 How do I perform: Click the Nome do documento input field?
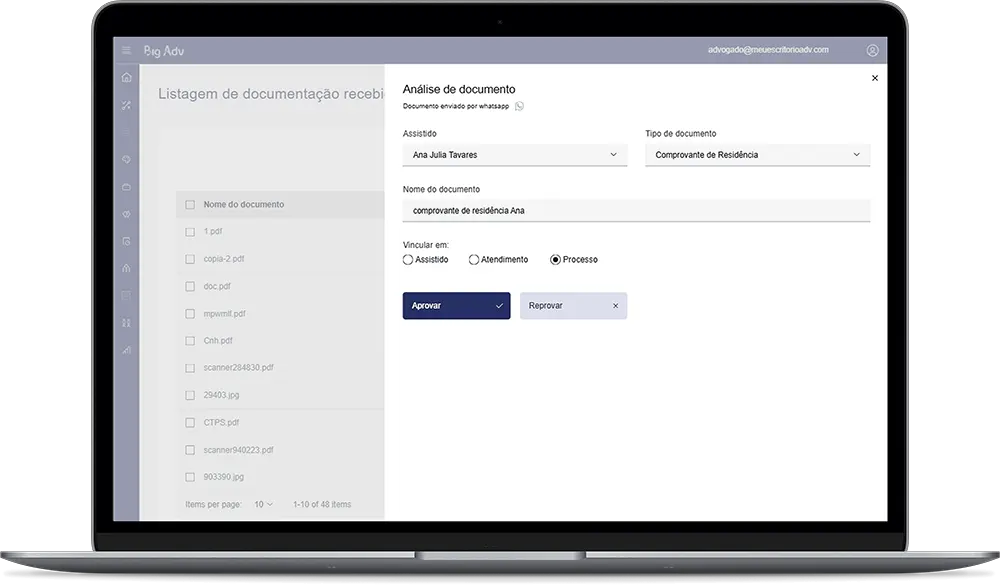pyautogui.click(x=636, y=211)
